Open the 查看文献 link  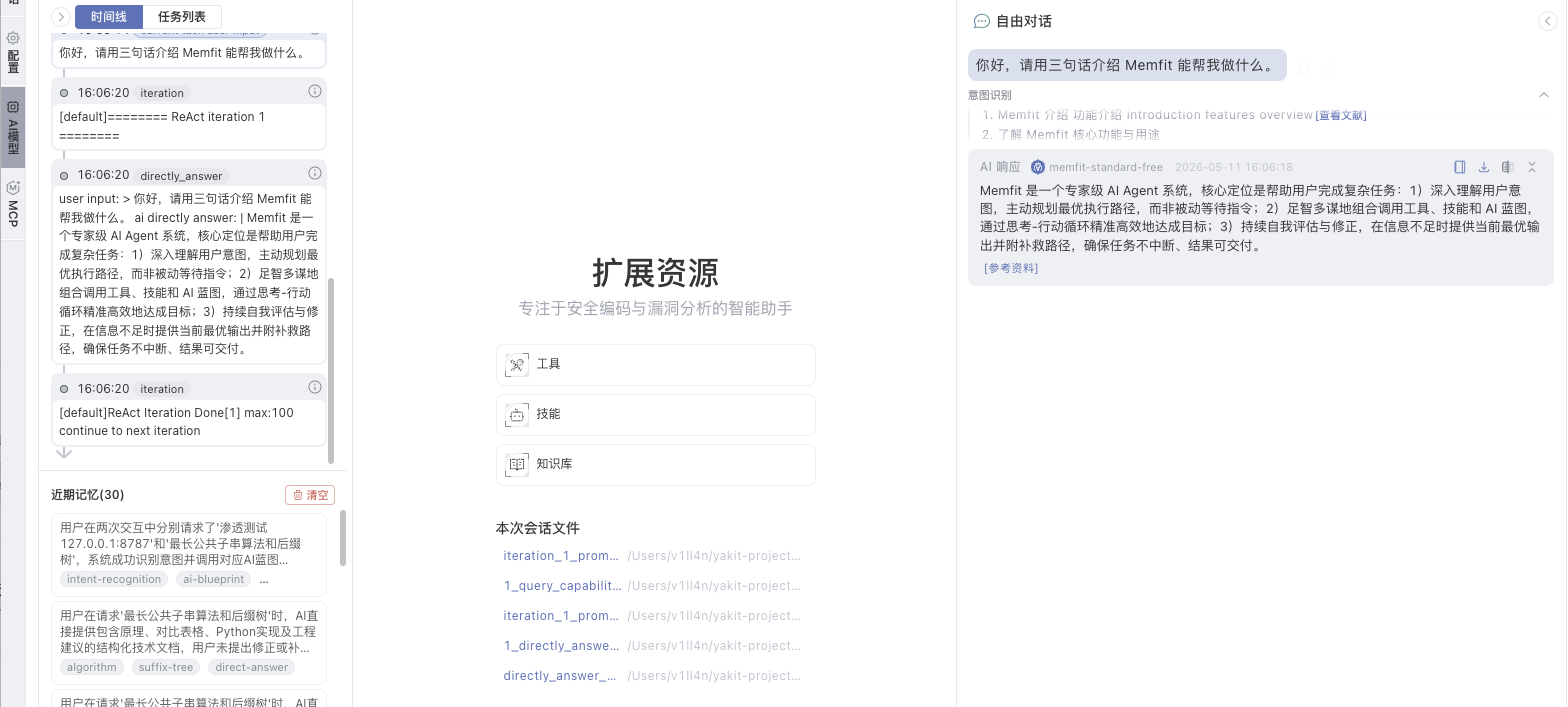click(1341, 115)
